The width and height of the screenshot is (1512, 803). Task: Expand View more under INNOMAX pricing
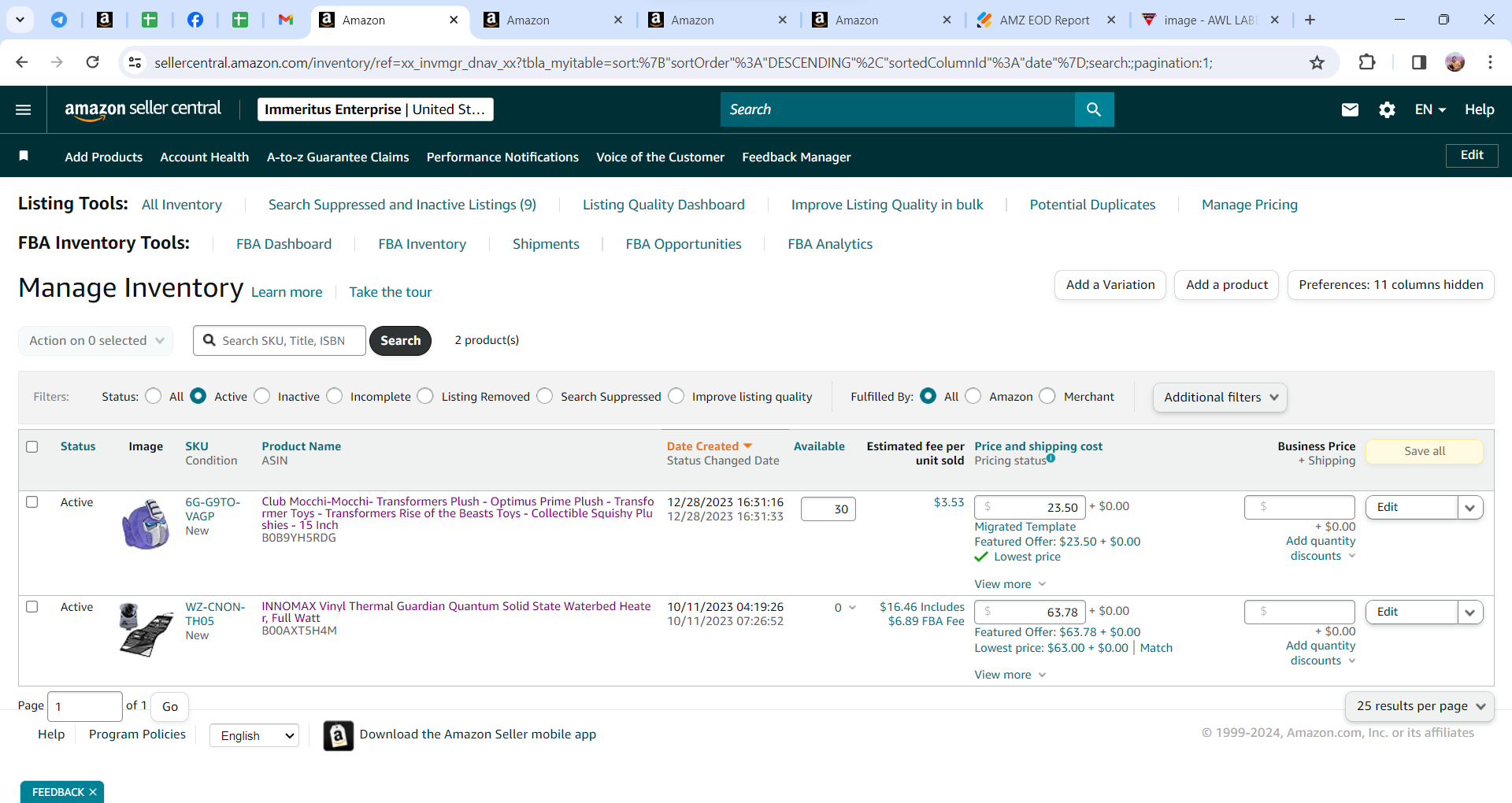tap(1010, 675)
